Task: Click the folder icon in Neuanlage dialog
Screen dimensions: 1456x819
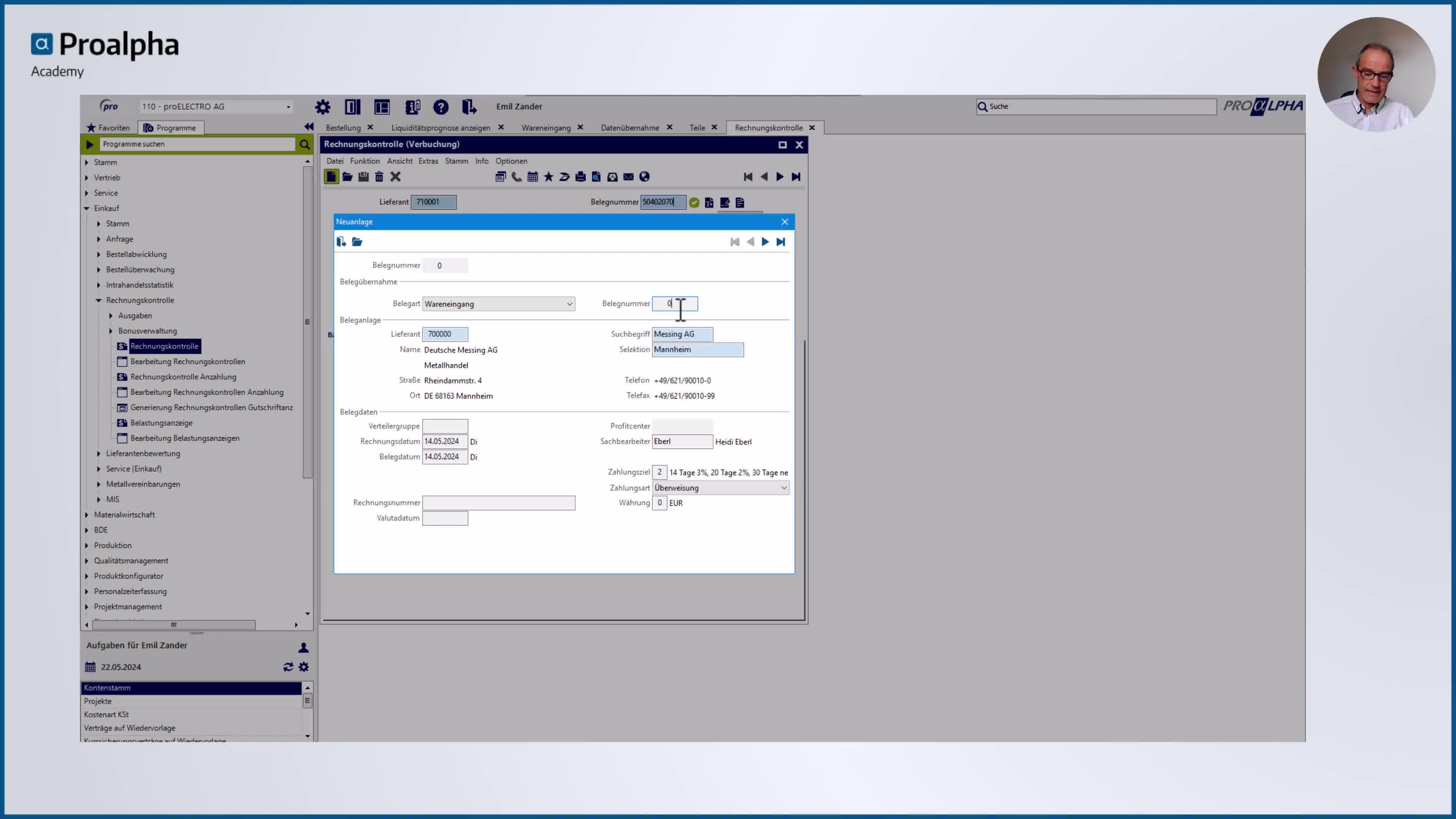Action: (x=357, y=242)
